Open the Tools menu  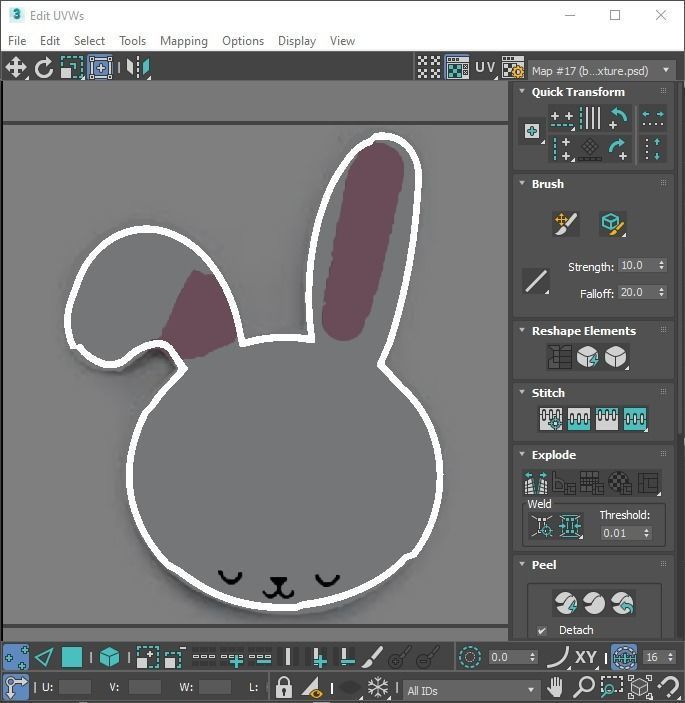coord(132,41)
